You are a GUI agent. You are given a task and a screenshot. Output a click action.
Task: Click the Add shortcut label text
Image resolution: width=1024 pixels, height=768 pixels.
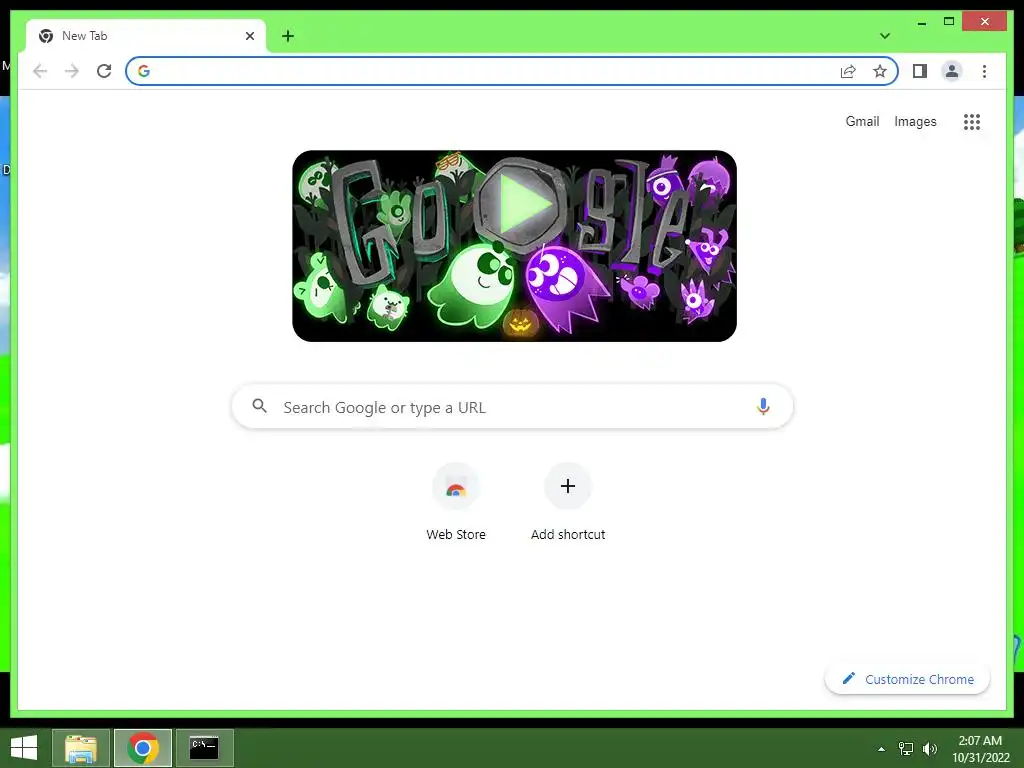568,534
